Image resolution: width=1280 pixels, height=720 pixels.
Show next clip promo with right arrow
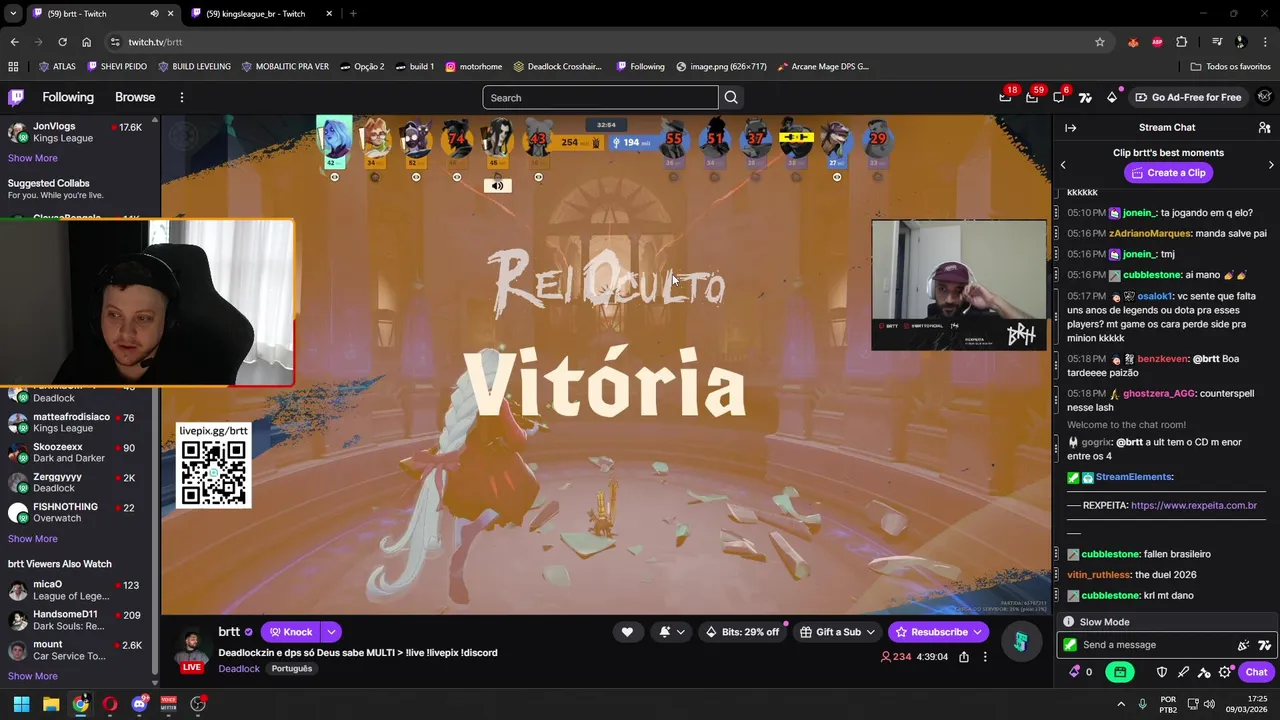[1271, 165]
